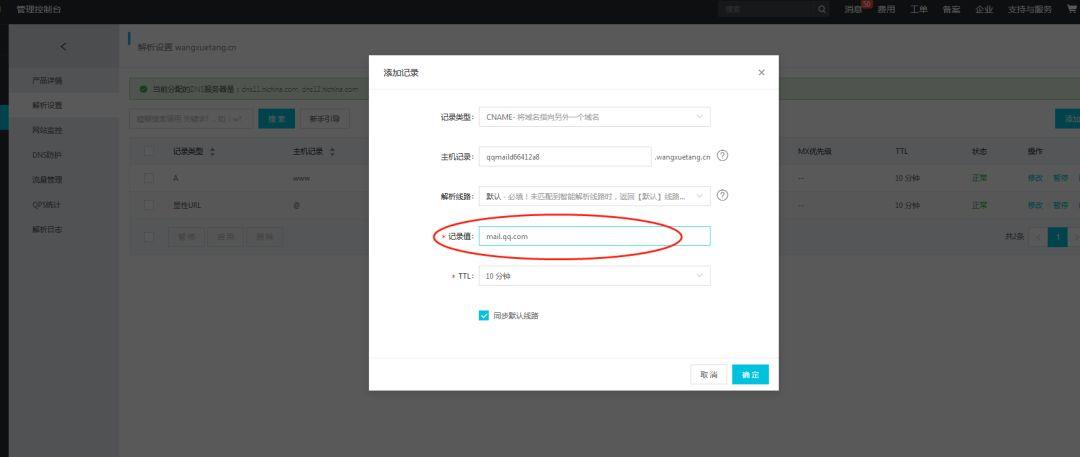Click the 暂停 batch button below the table
The image size is (1080, 457).
(x=187, y=237)
